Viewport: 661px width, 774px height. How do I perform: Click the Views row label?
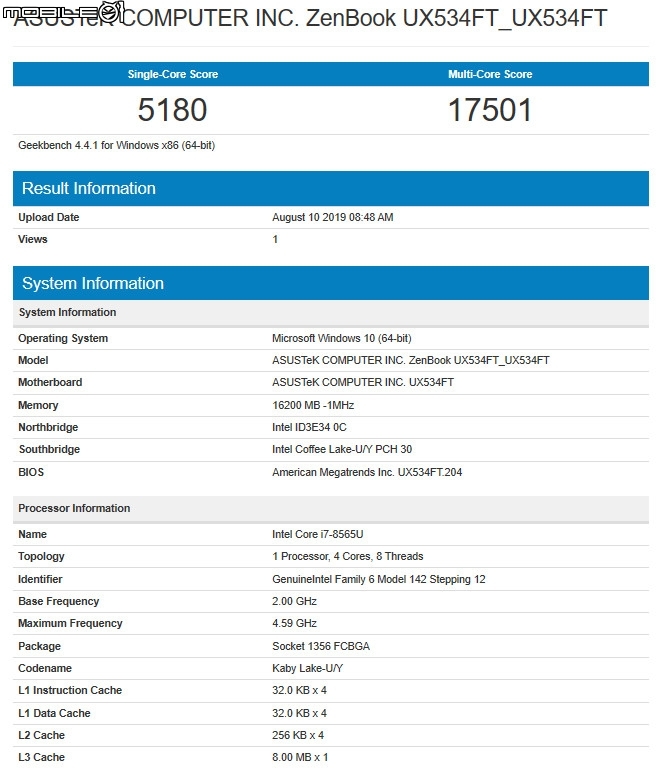(x=33, y=239)
